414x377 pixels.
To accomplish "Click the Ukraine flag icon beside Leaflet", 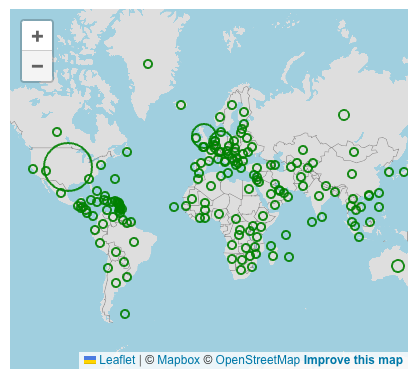I will click(x=90, y=360).
